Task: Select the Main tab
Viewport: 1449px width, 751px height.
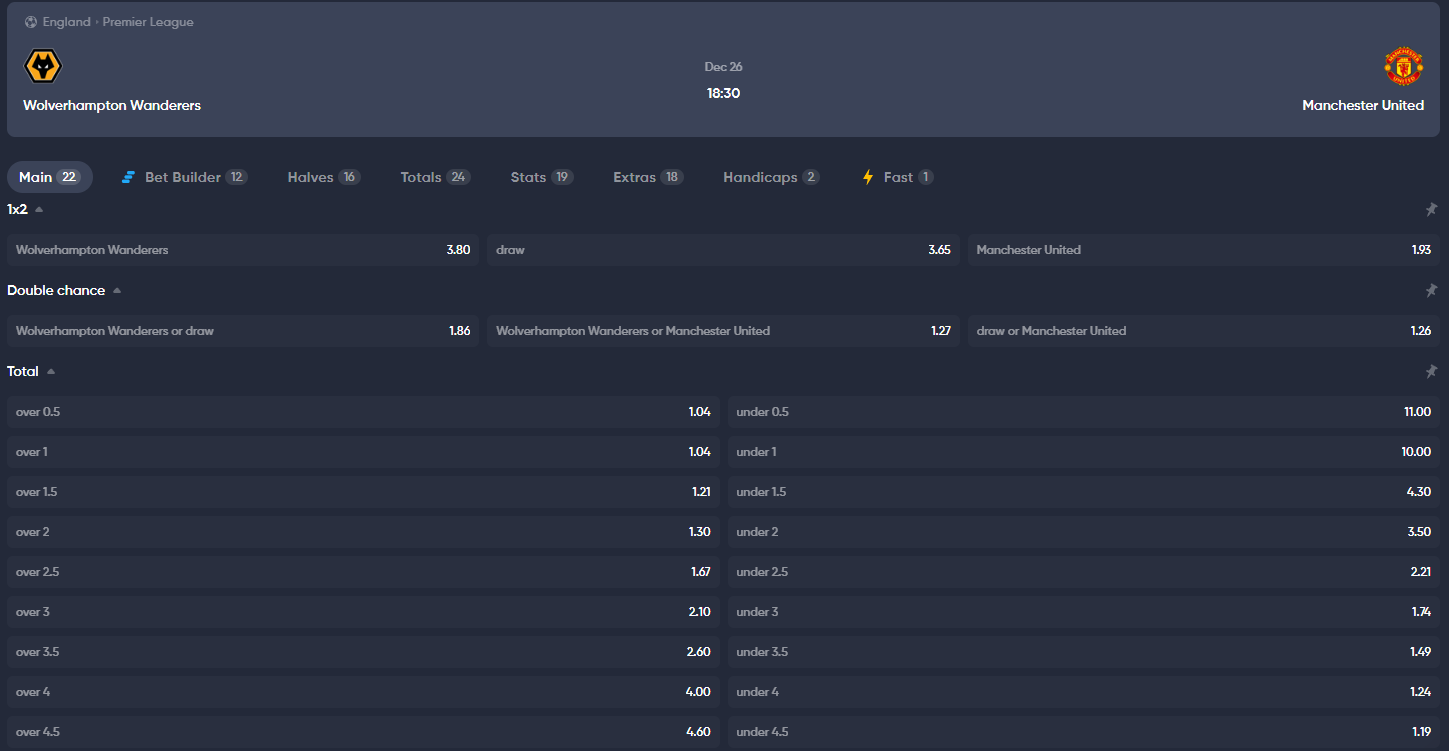Action: pyautogui.click(x=50, y=177)
